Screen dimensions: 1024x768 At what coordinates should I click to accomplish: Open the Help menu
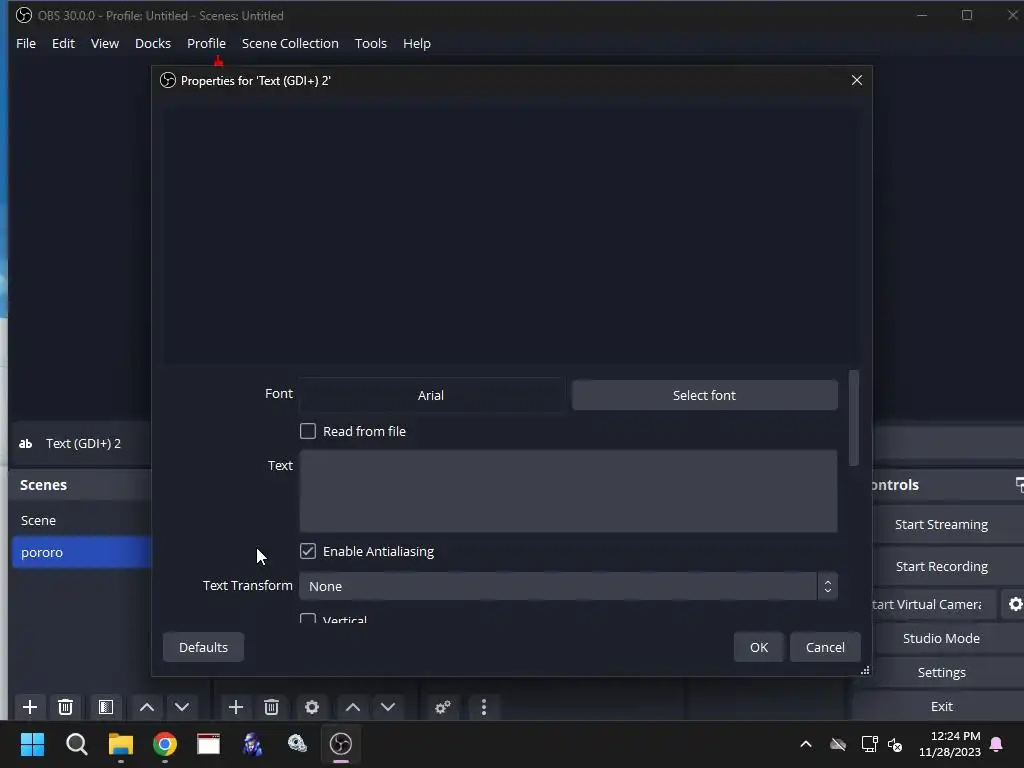tap(417, 43)
